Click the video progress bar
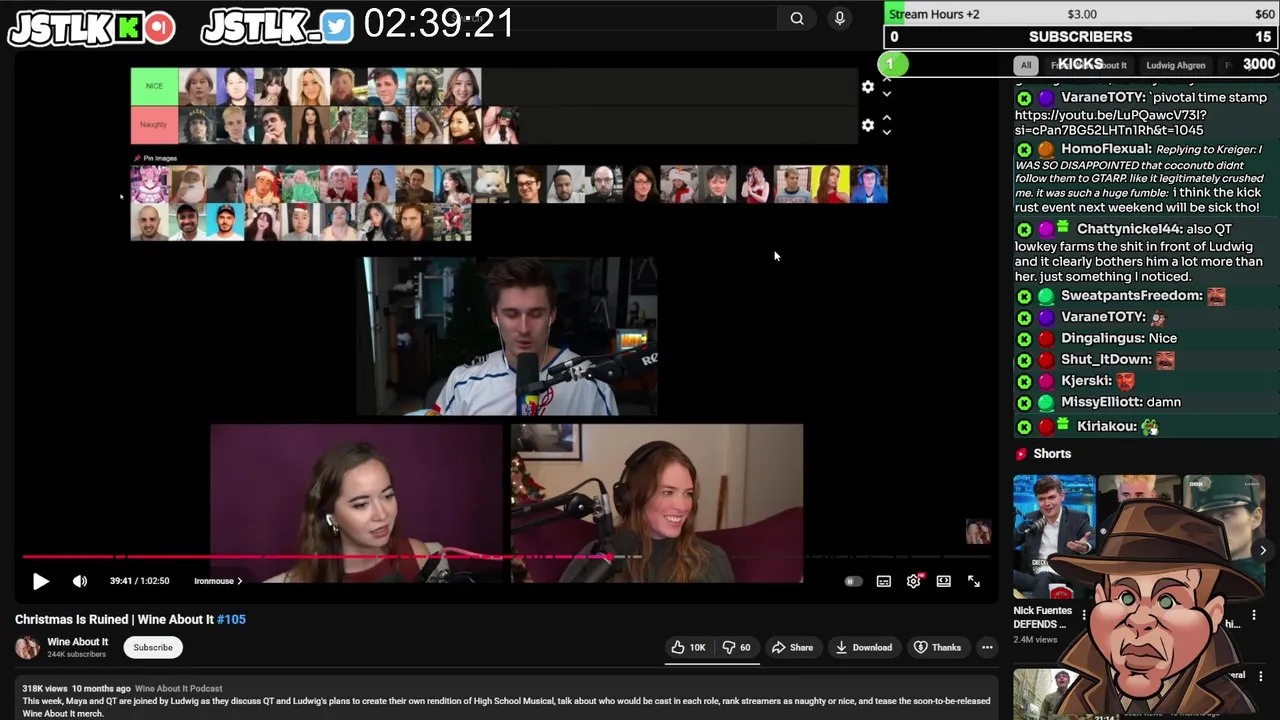1280x720 pixels. pyautogui.click(x=505, y=557)
